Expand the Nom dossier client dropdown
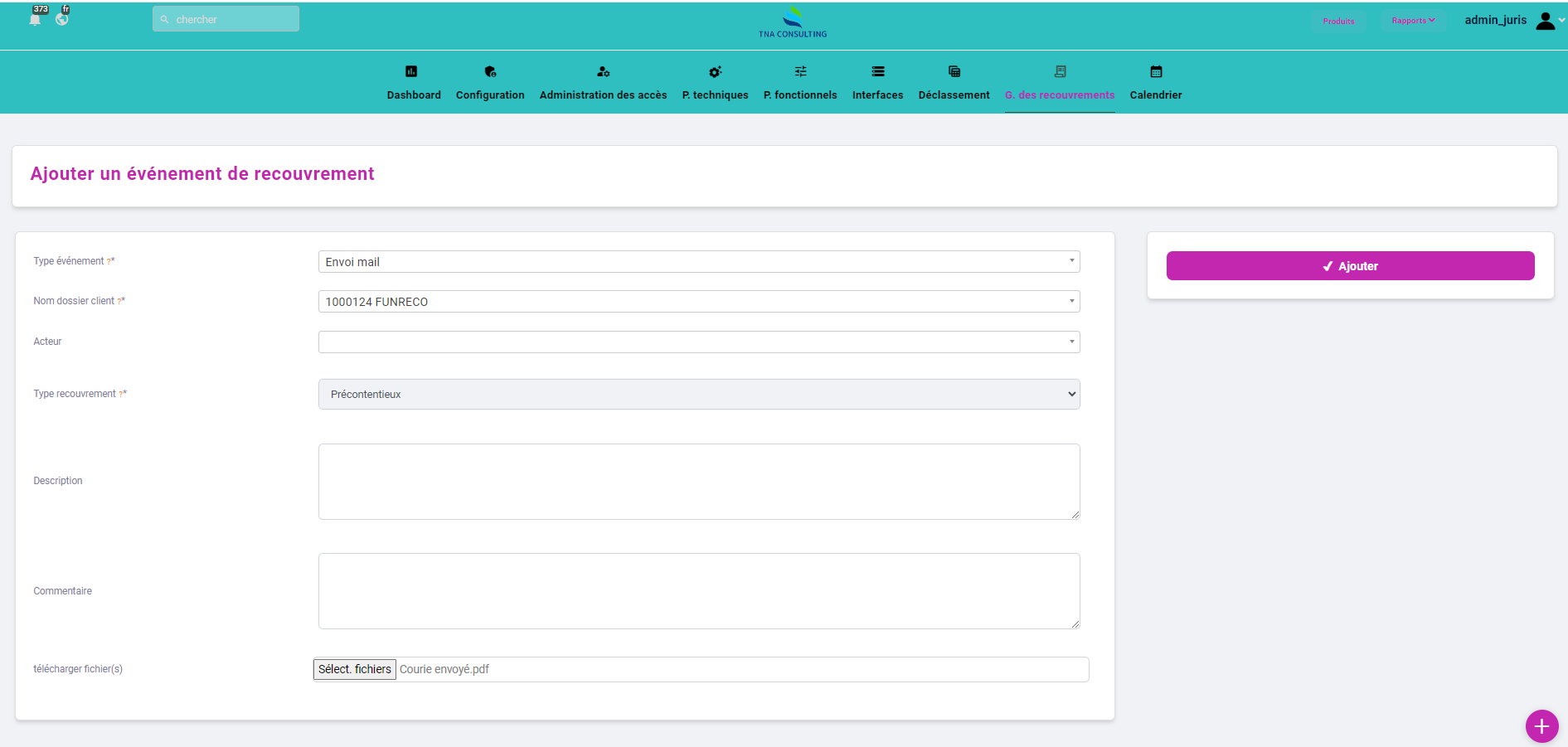The height and width of the screenshot is (747, 1568). [698, 302]
